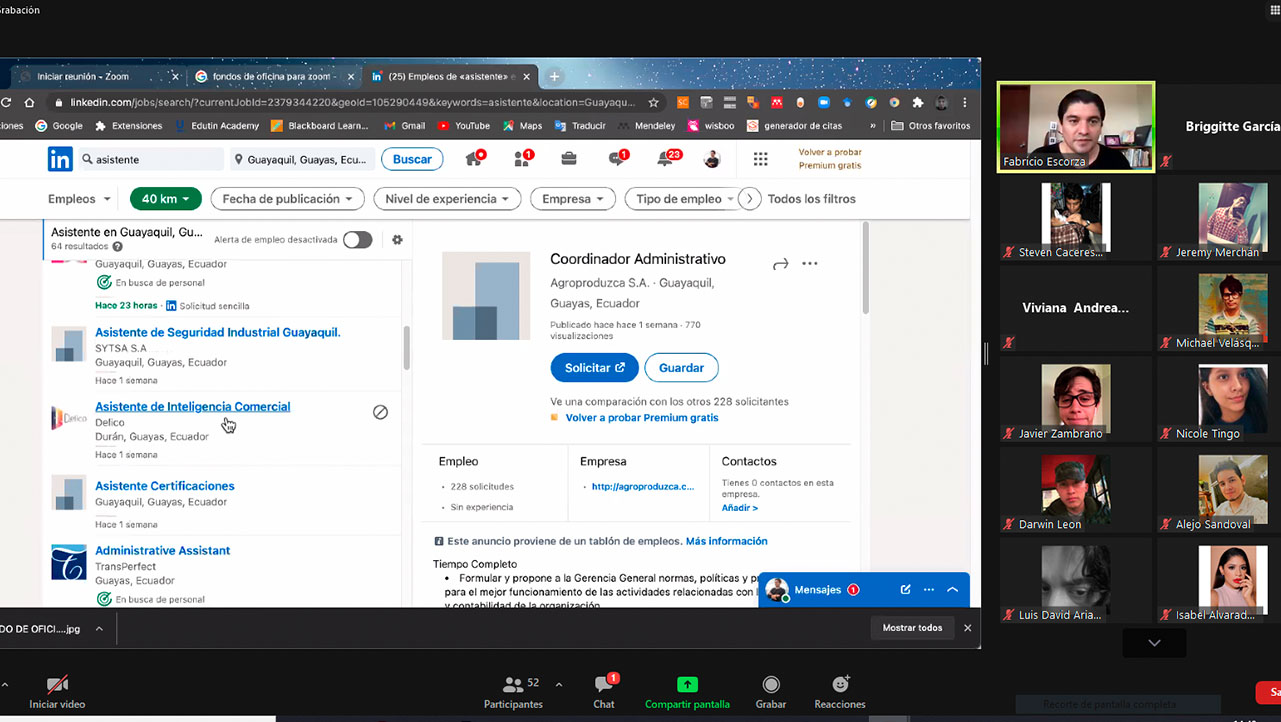Click job list scrollbar thumb
This screenshot has width=1281, height=722.
coord(406,347)
